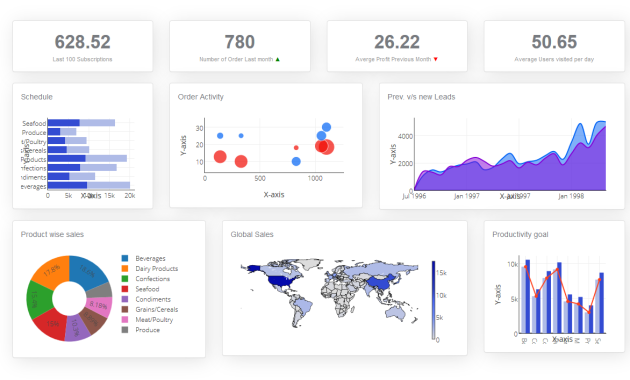This screenshot has width=630, height=380.
Task: Click Brazil on the Global Sales map
Action: [304, 306]
